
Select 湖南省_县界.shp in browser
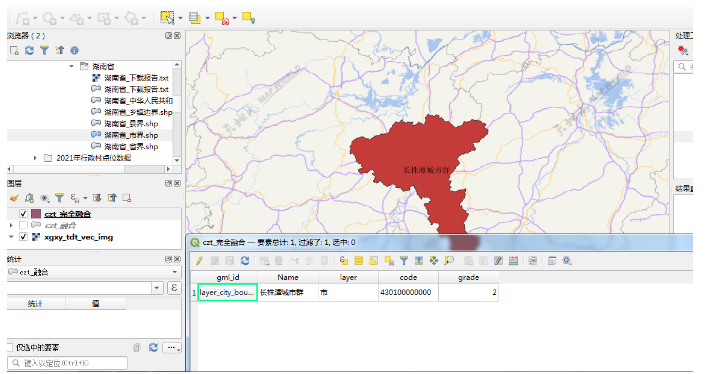131,124
